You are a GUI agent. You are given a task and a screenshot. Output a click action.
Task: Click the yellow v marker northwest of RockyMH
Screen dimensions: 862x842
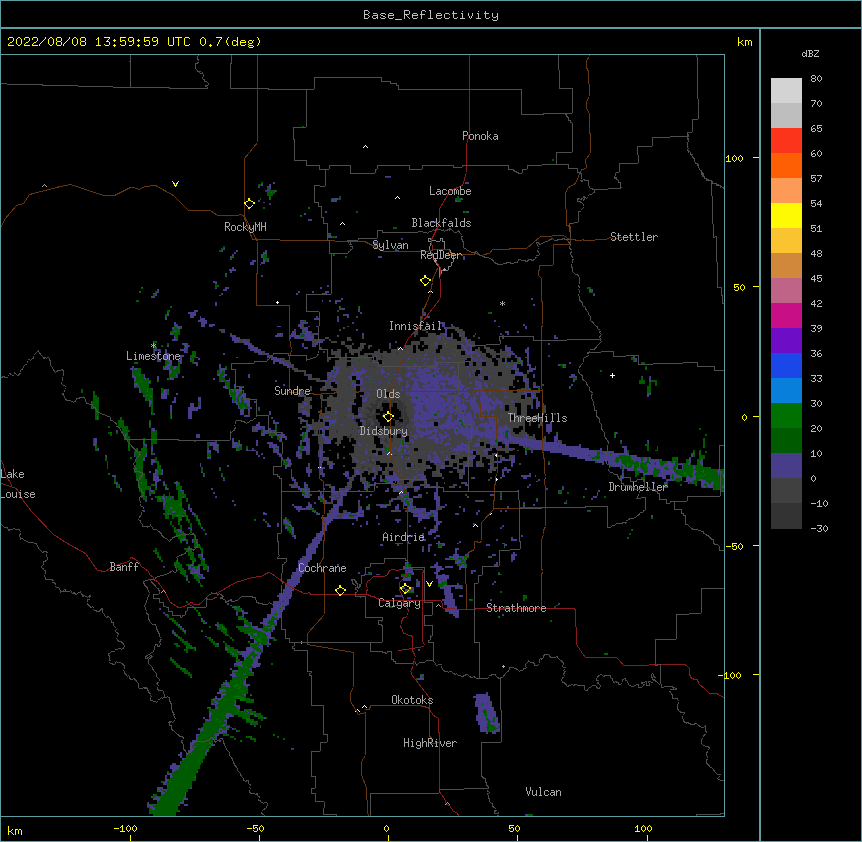click(x=175, y=184)
